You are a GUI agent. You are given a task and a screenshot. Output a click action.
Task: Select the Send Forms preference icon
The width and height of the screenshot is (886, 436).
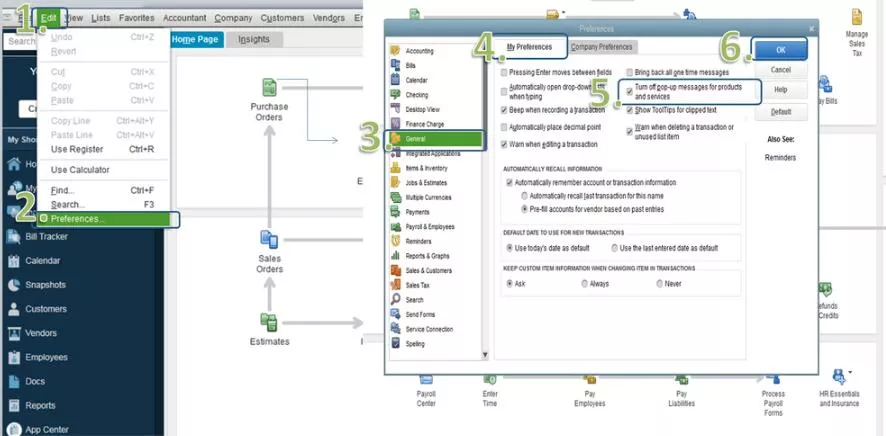pos(396,314)
